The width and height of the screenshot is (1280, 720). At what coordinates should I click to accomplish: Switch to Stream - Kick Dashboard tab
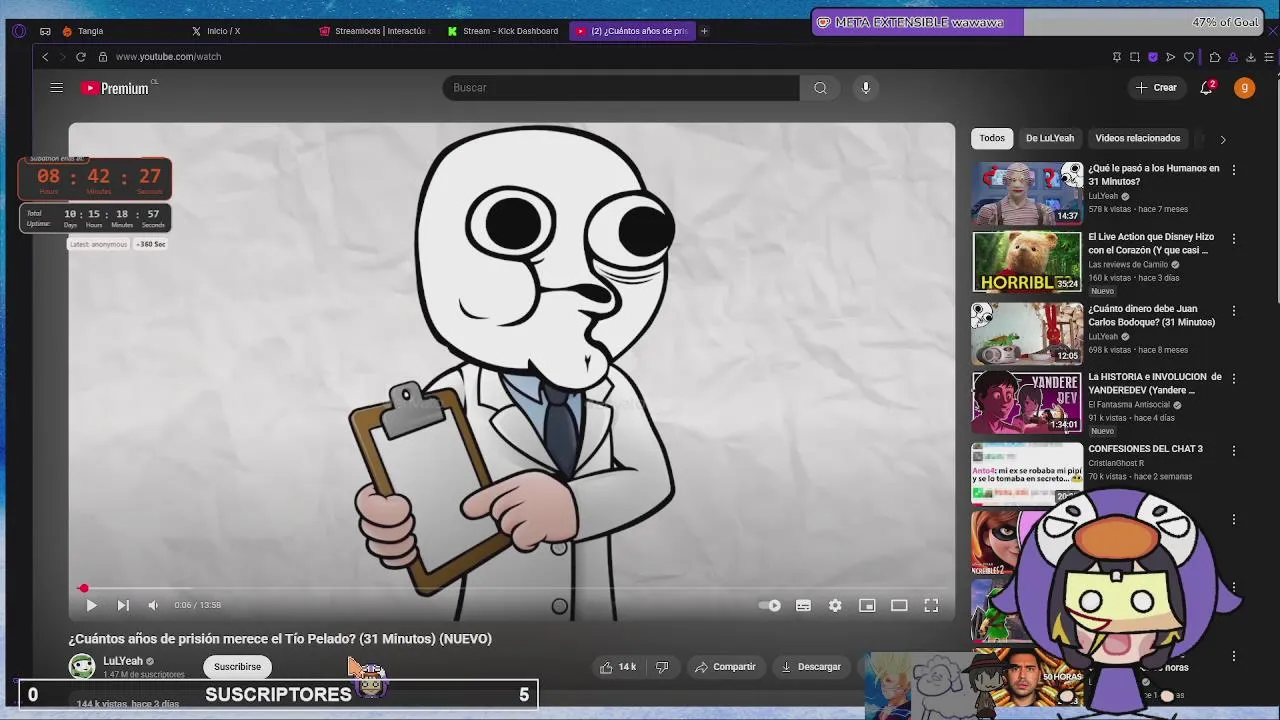(x=504, y=31)
